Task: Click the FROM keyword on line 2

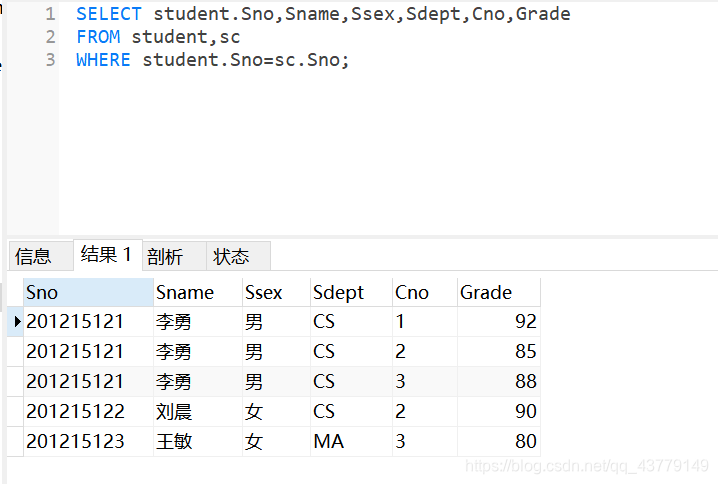Action: [98, 37]
